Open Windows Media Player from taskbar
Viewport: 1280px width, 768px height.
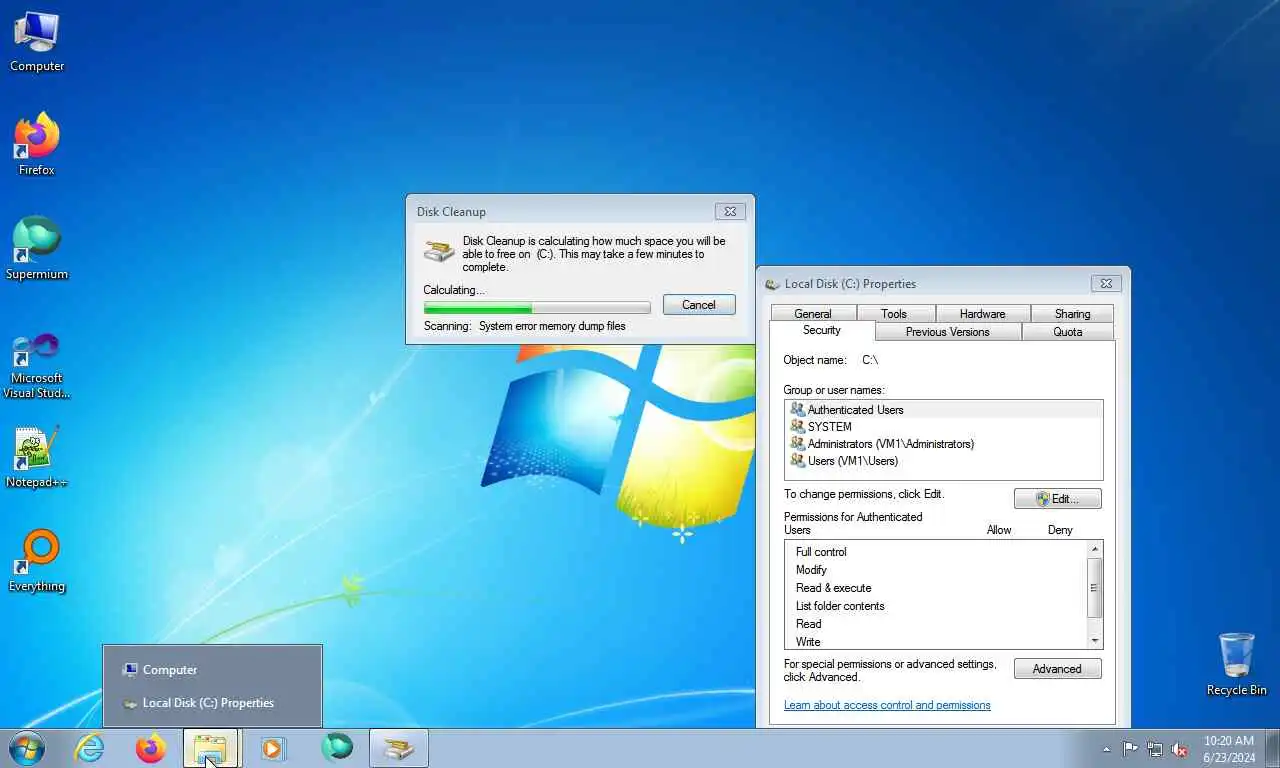[x=273, y=748]
